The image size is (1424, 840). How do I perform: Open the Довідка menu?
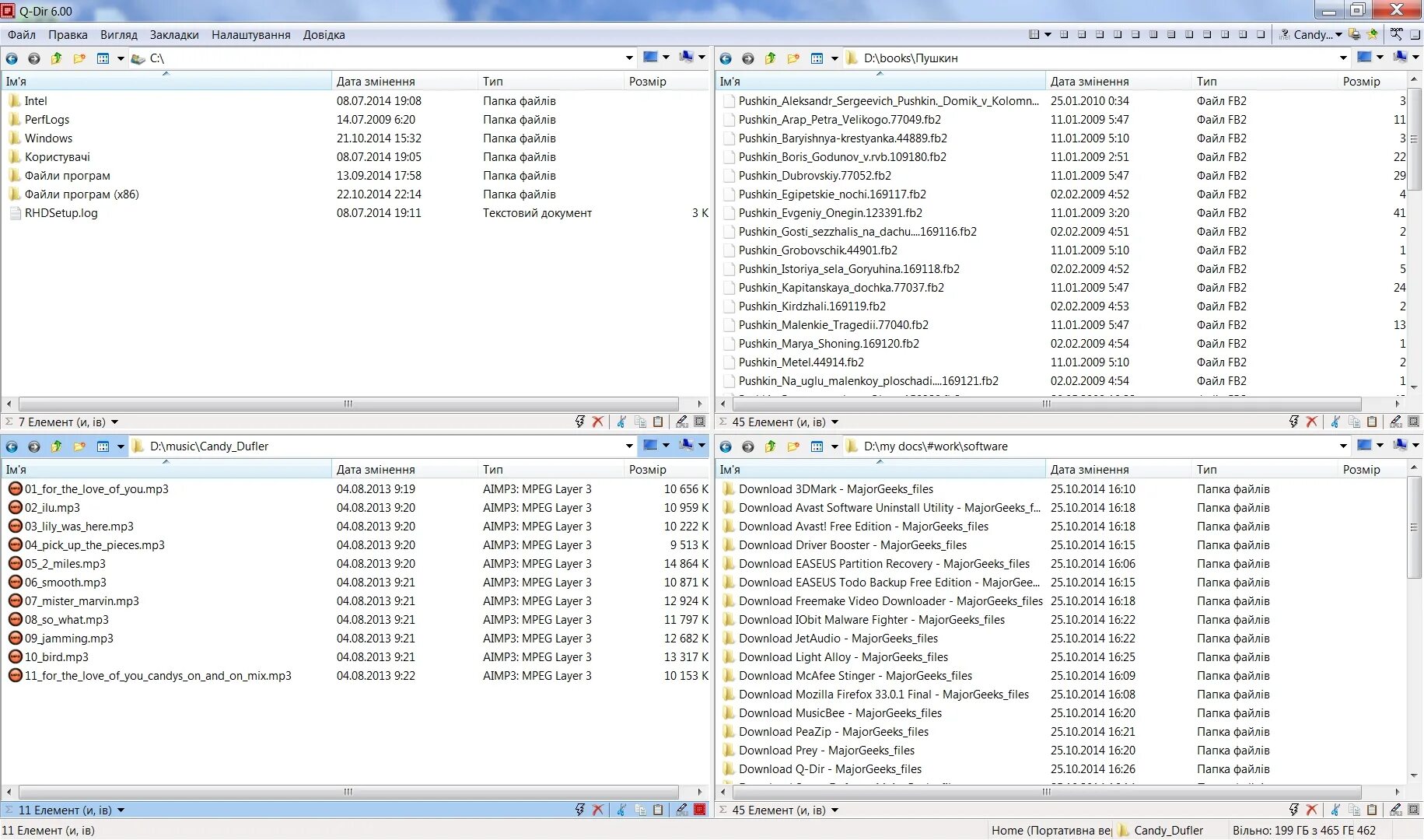pyautogui.click(x=324, y=35)
